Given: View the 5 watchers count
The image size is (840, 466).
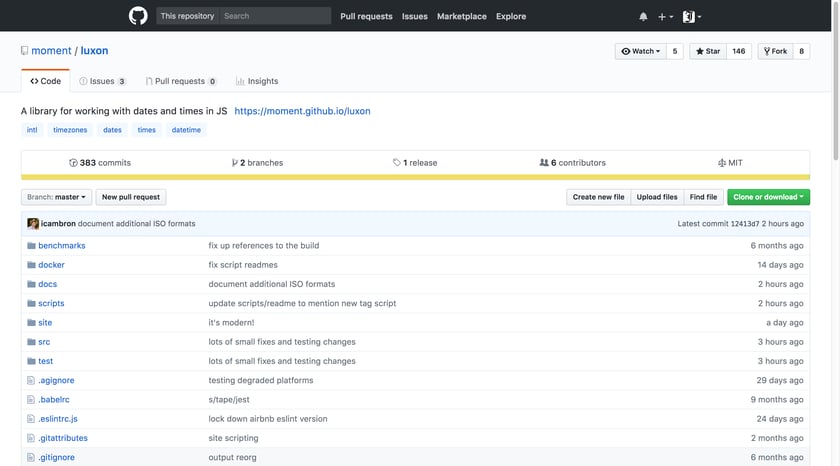Looking at the screenshot, I should (x=675, y=51).
